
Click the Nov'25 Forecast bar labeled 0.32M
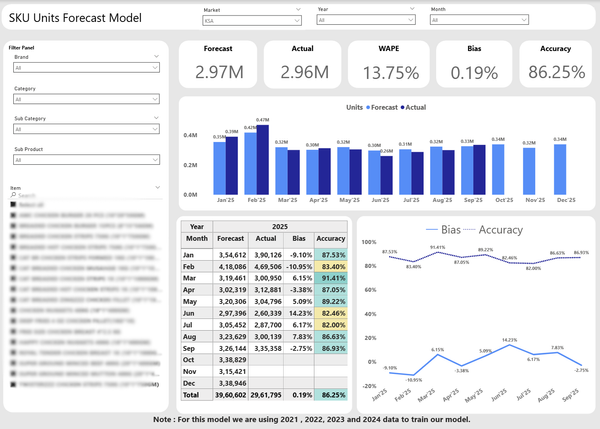(529, 171)
